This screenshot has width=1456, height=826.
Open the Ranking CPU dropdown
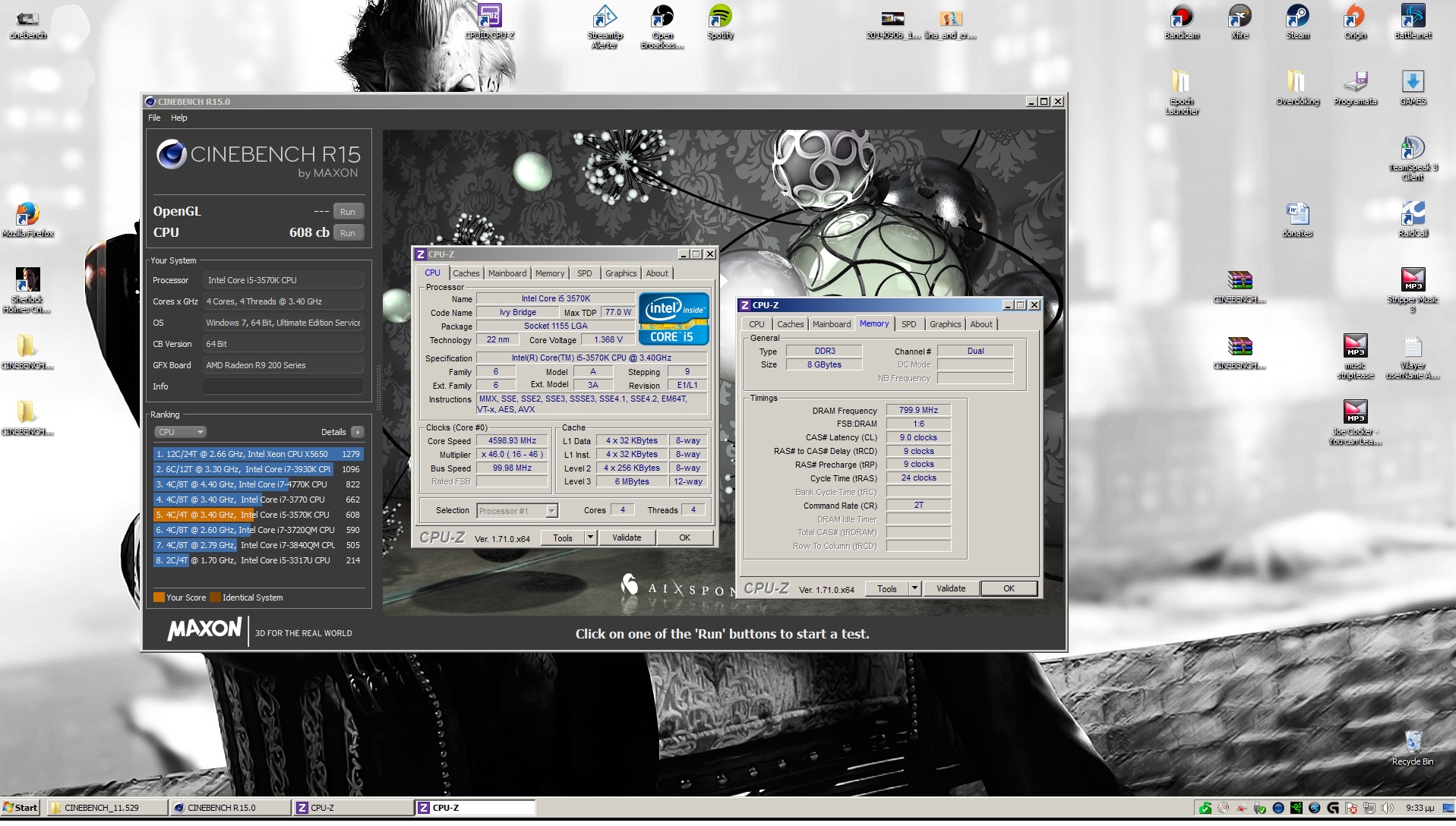tap(180, 432)
